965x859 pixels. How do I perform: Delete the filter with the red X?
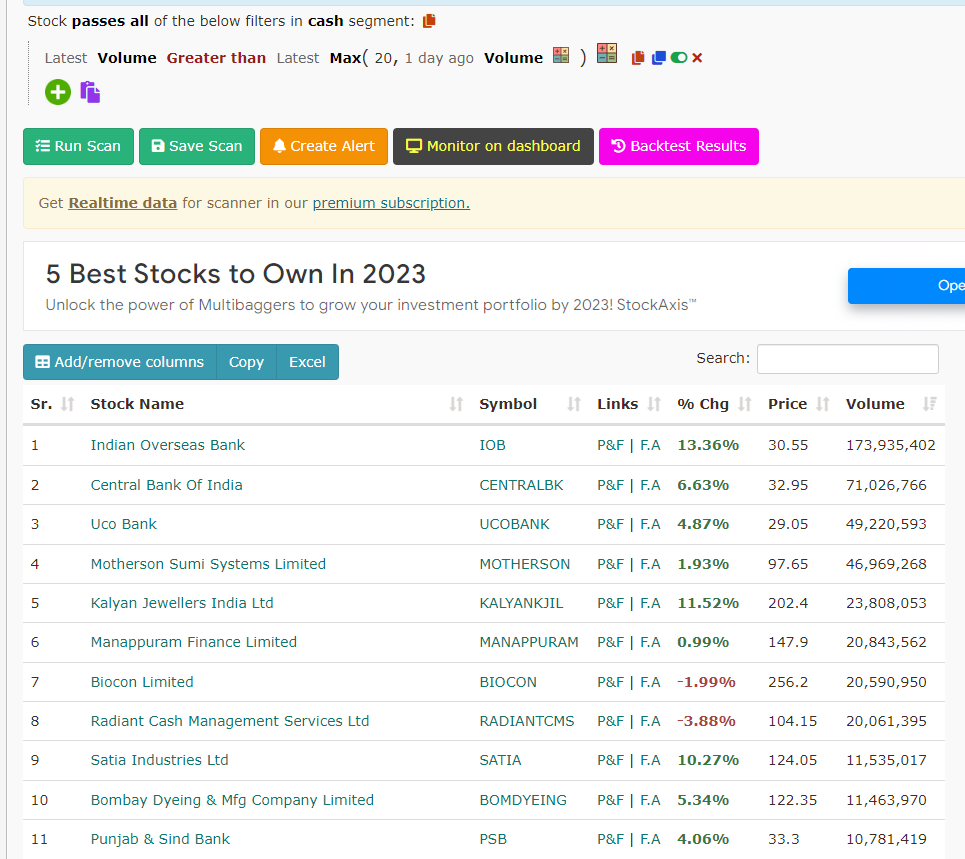coord(697,58)
